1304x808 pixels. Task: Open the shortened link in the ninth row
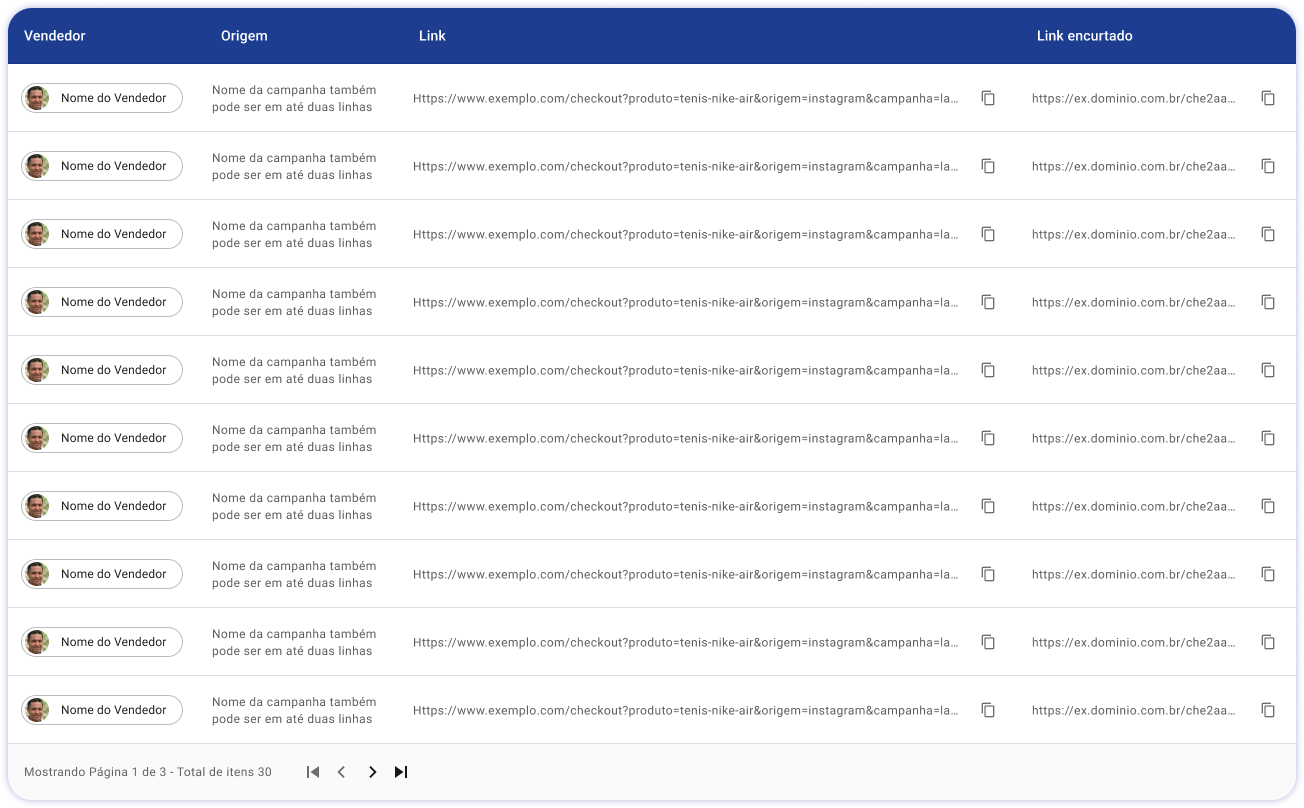click(1133, 642)
